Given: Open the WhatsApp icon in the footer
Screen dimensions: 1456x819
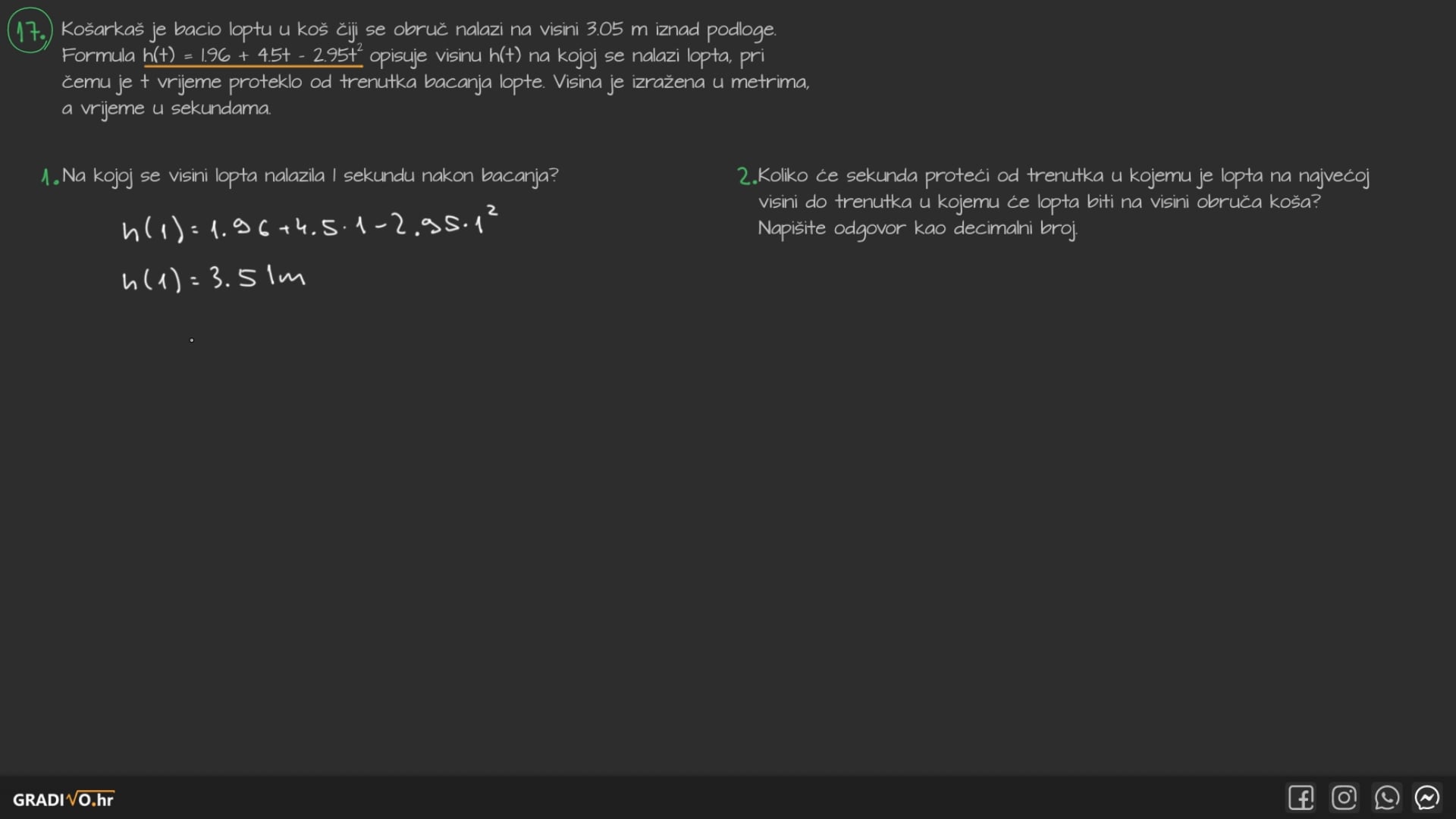Looking at the screenshot, I should [1386, 798].
